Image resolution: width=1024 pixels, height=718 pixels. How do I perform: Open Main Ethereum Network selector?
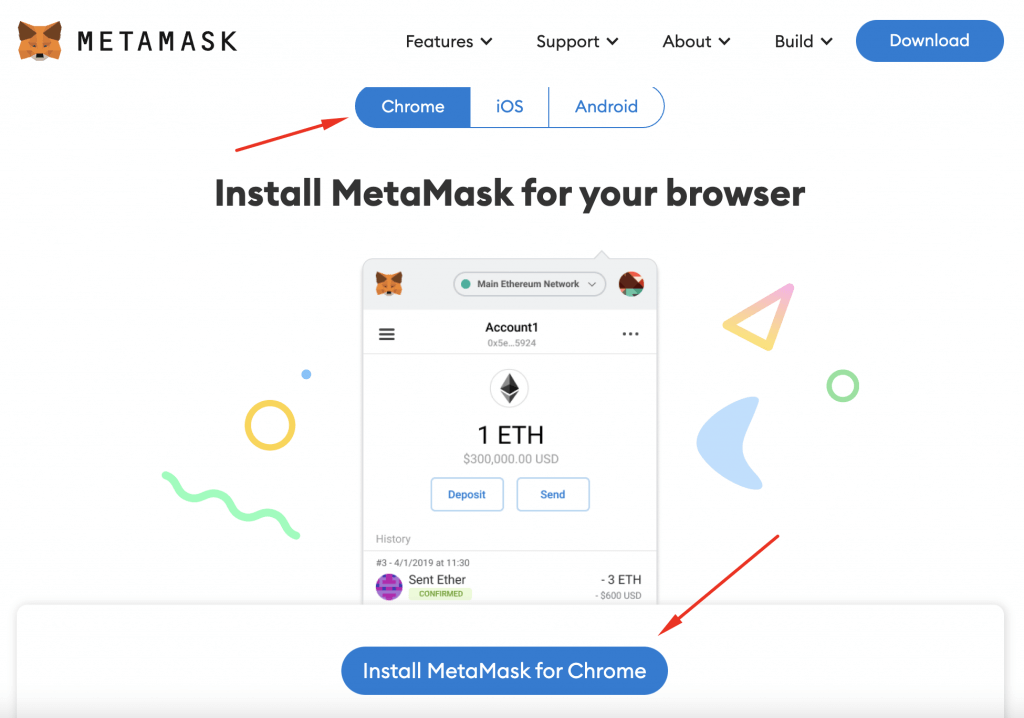click(530, 284)
